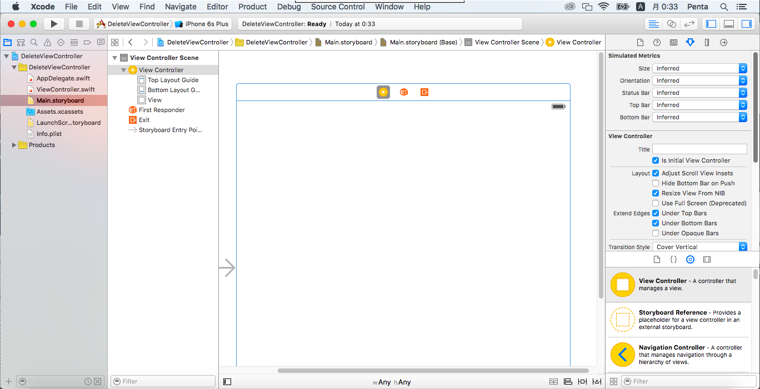Show the assistant editor
The height and width of the screenshot is (389, 760).
coord(671,24)
